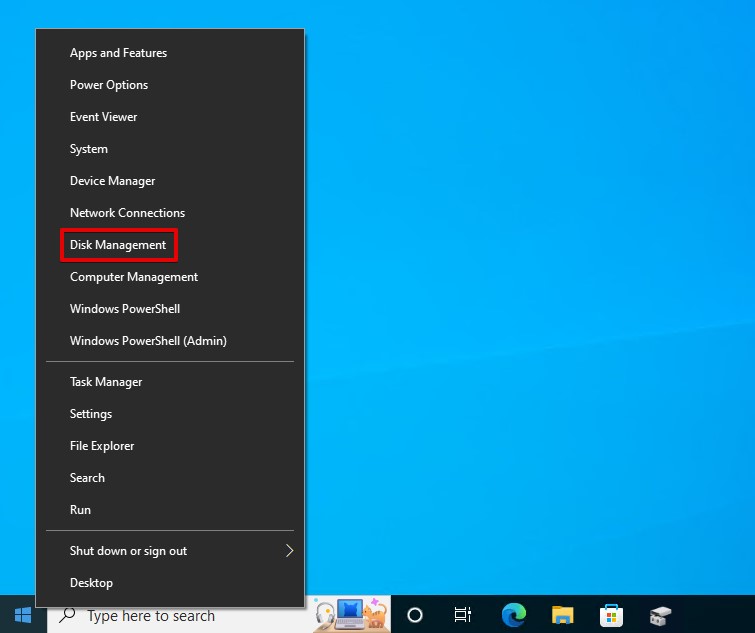Select Power Options in the context menu
755x633 pixels.
pyautogui.click(x=170, y=85)
